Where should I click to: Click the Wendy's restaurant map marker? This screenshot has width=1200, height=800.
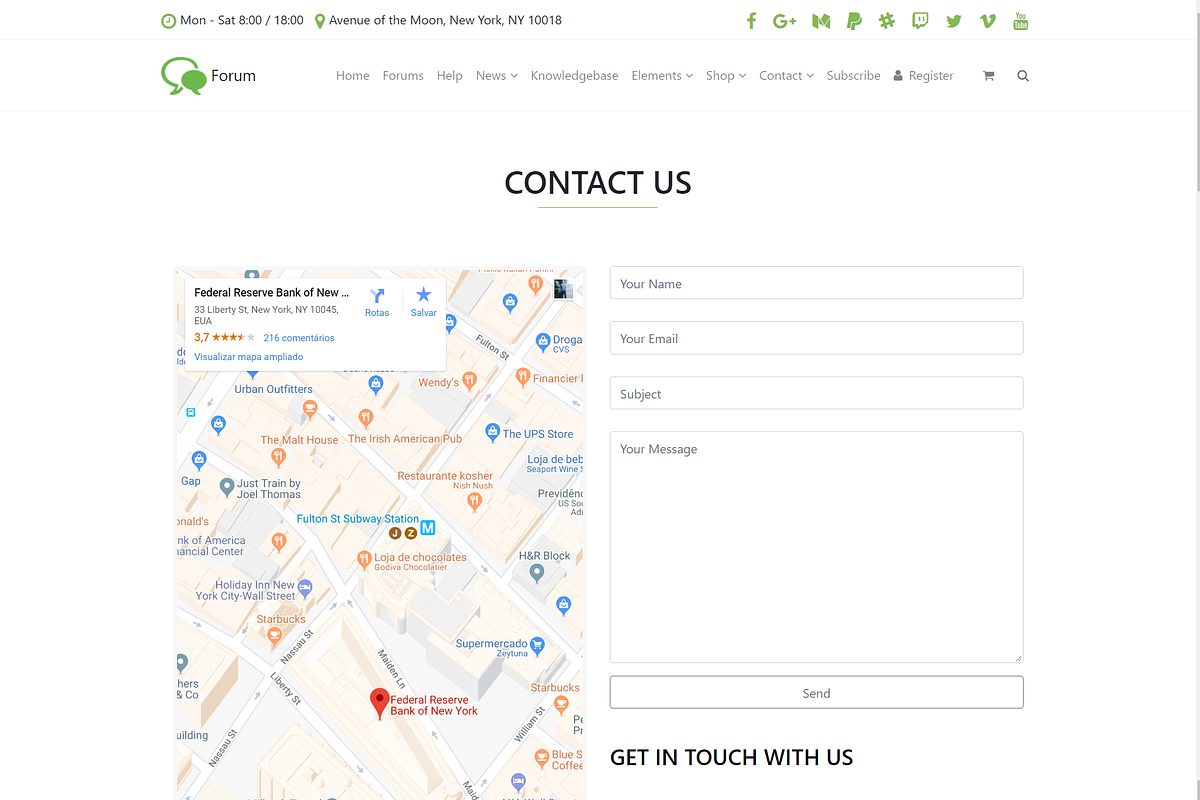tap(470, 380)
